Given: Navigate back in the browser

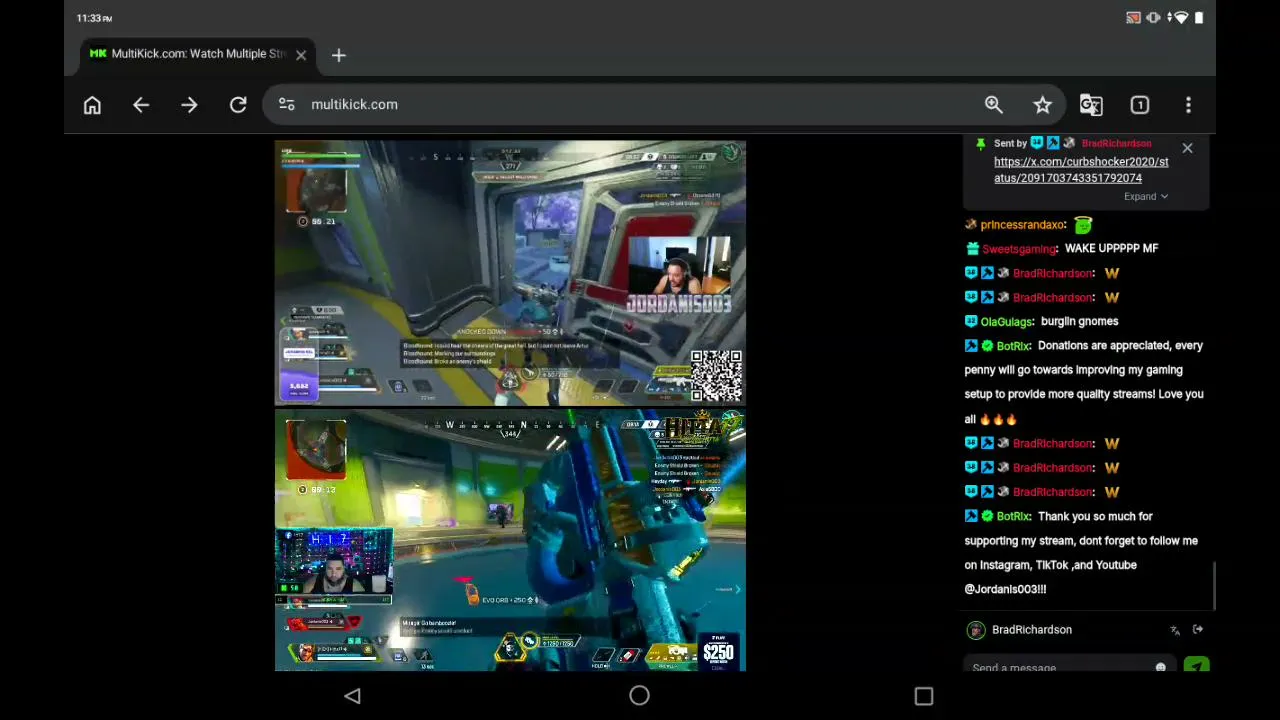Looking at the screenshot, I should [x=141, y=105].
